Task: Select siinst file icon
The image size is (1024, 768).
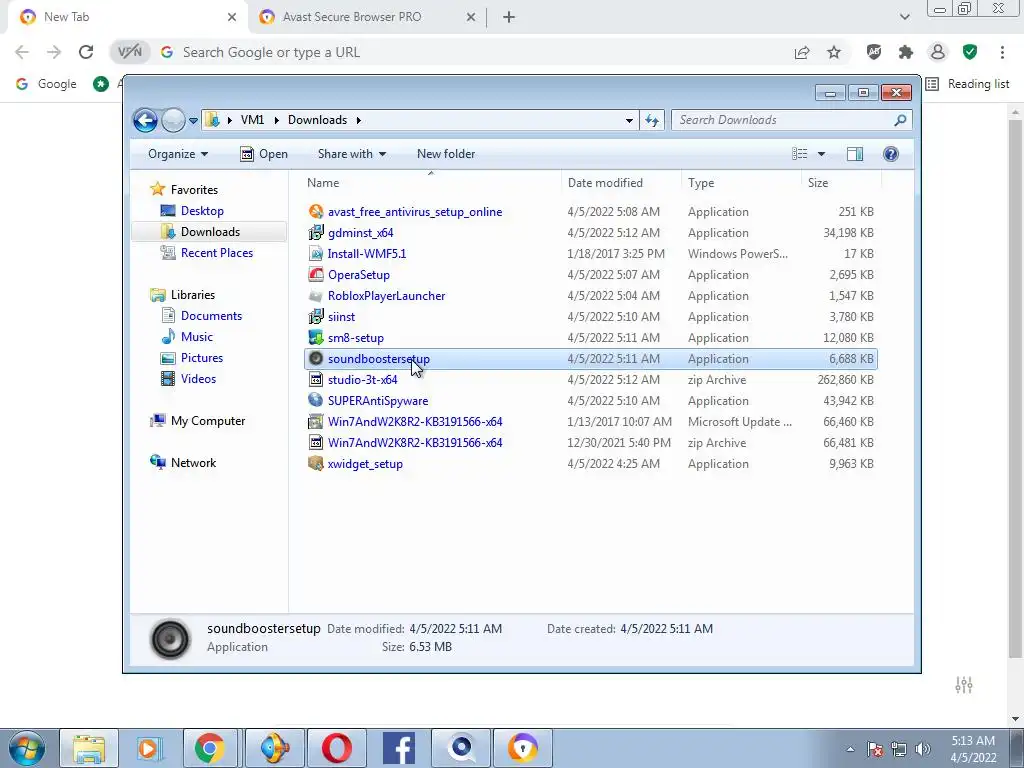Action: click(315, 317)
